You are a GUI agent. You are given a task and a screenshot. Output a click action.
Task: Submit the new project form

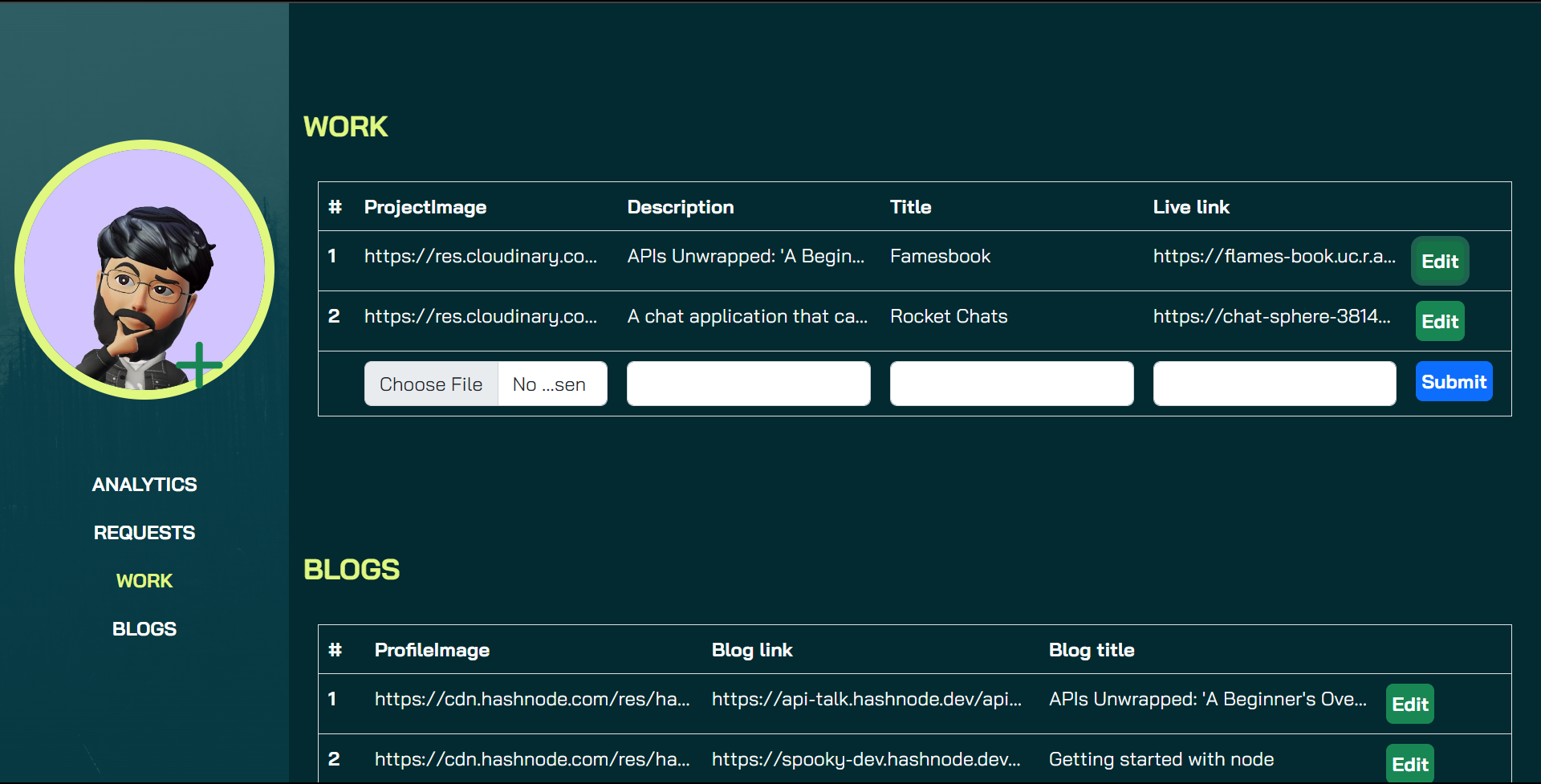(1454, 381)
